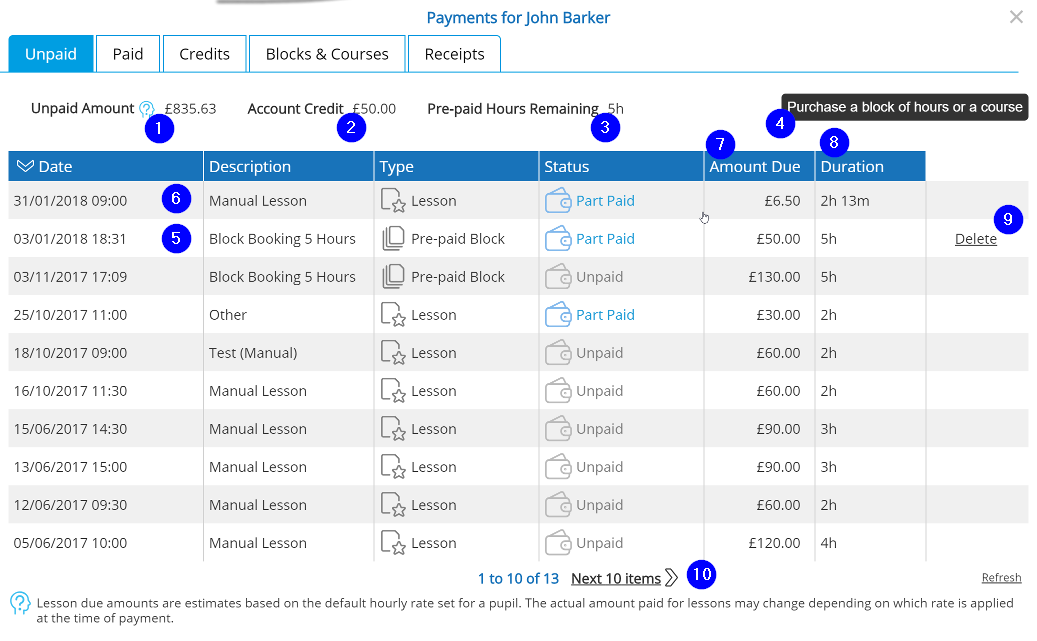Sort by the Status column header
Screen dimensions: 1037x641
point(621,166)
